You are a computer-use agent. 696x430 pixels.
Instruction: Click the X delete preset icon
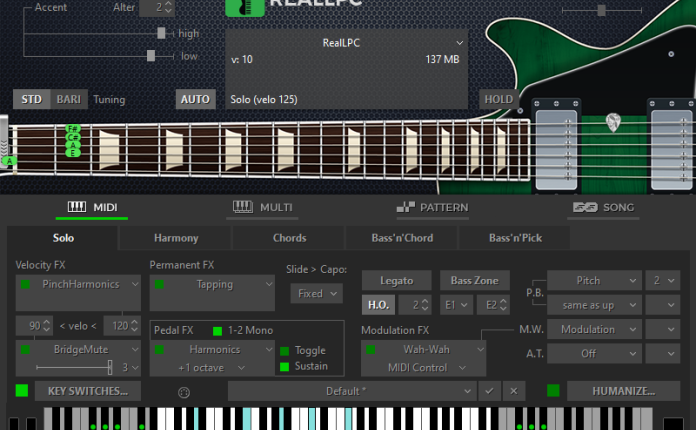coord(514,391)
